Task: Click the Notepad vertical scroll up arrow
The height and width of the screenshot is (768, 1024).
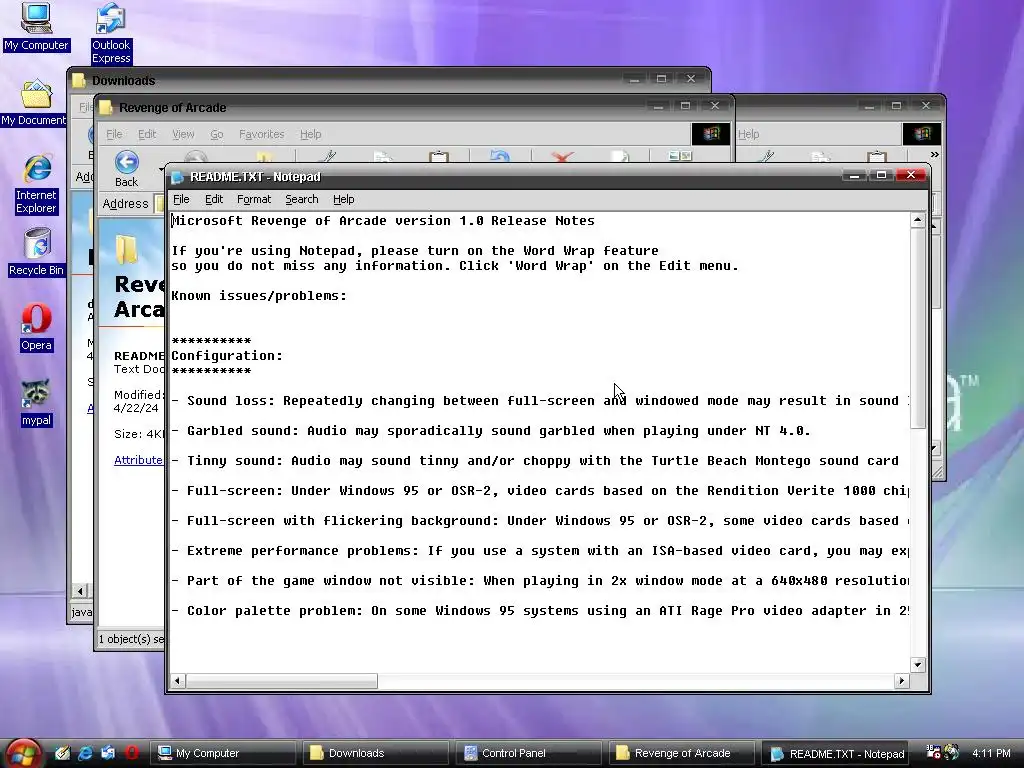Action: [x=918, y=220]
